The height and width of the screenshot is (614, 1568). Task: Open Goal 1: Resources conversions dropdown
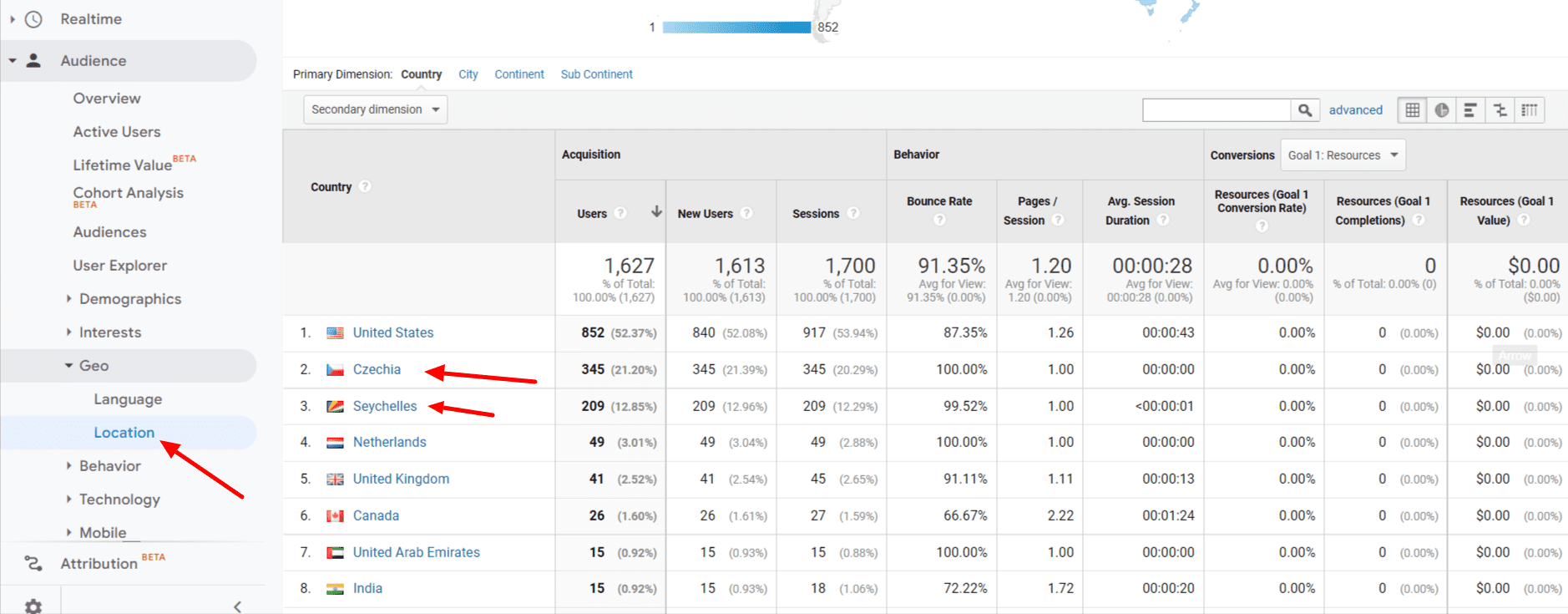[x=1343, y=155]
